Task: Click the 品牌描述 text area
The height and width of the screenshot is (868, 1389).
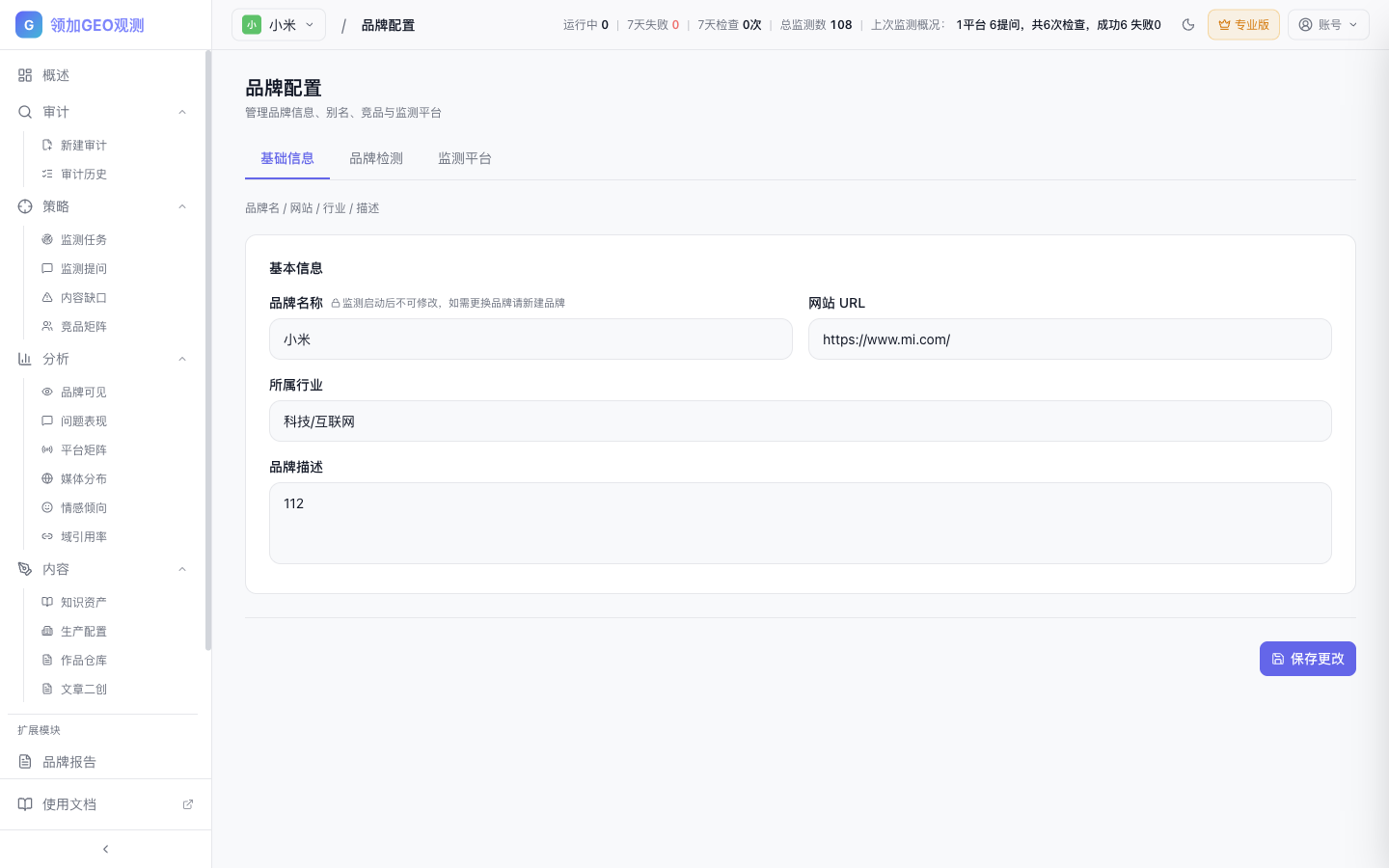Action: (801, 524)
